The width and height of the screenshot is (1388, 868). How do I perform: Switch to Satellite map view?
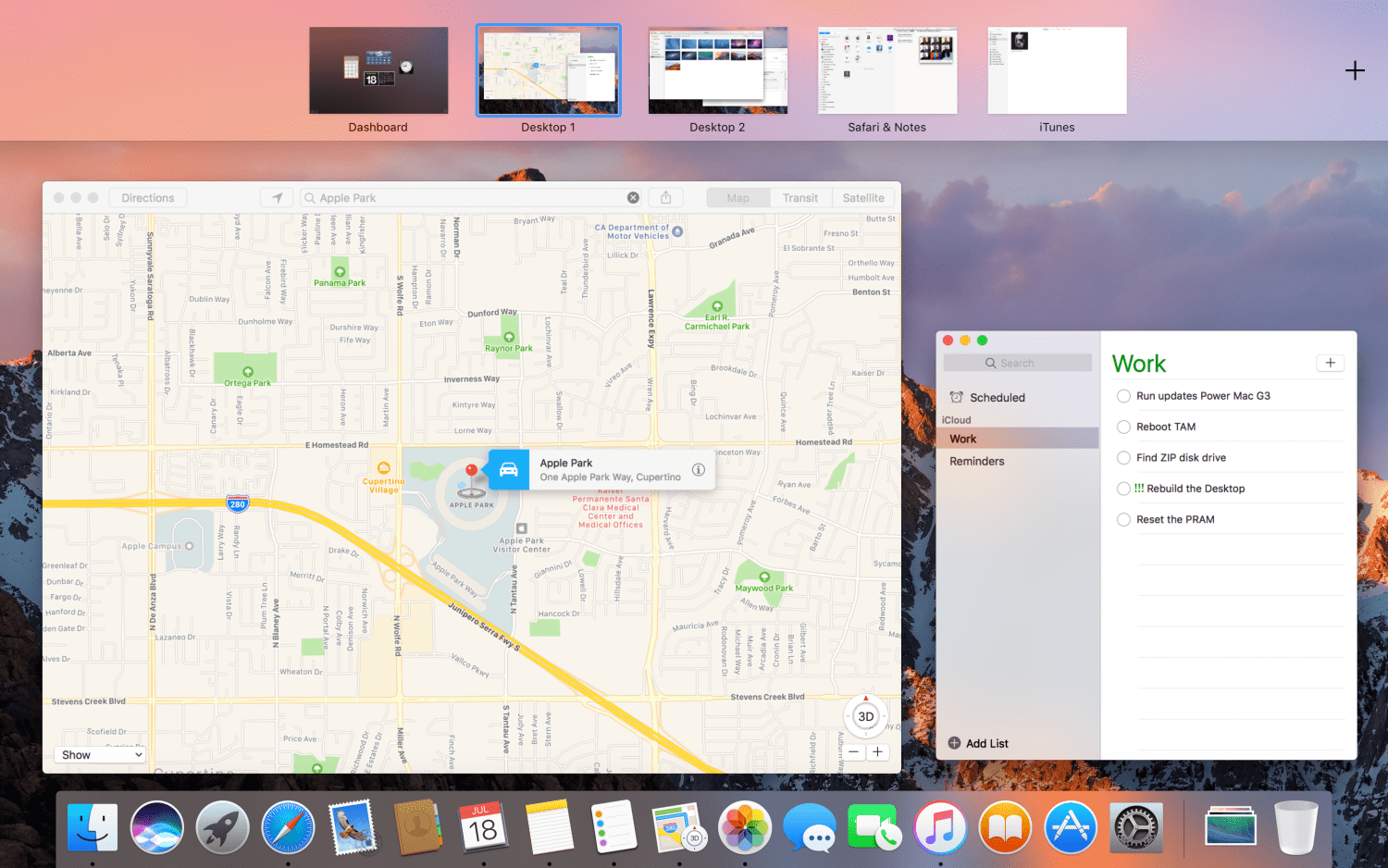pyautogui.click(x=862, y=198)
